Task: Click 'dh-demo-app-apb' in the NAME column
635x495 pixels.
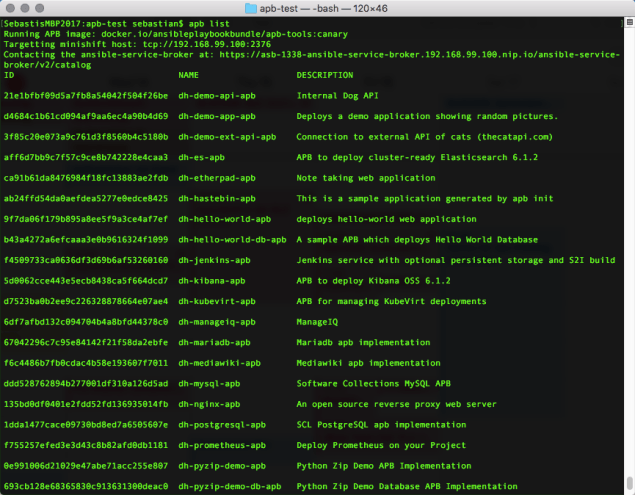Action: [217, 116]
